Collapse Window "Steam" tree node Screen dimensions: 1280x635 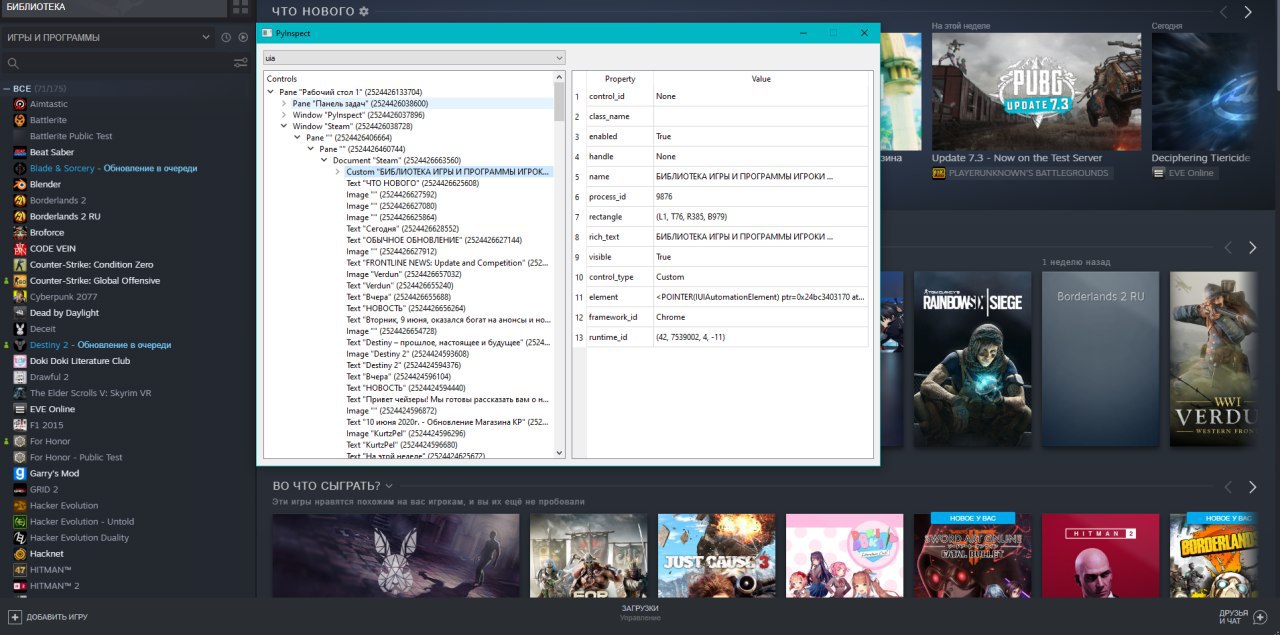pos(284,127)
